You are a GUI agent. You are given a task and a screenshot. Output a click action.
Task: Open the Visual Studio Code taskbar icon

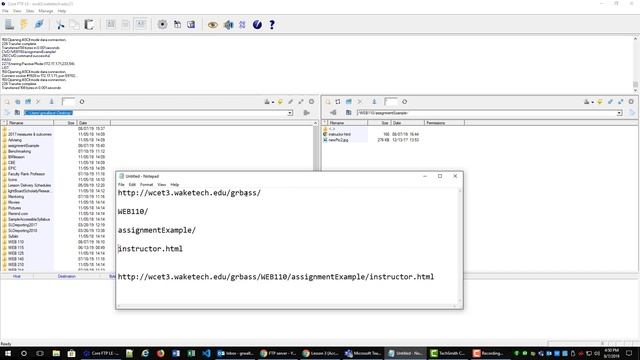coord(206,353)
